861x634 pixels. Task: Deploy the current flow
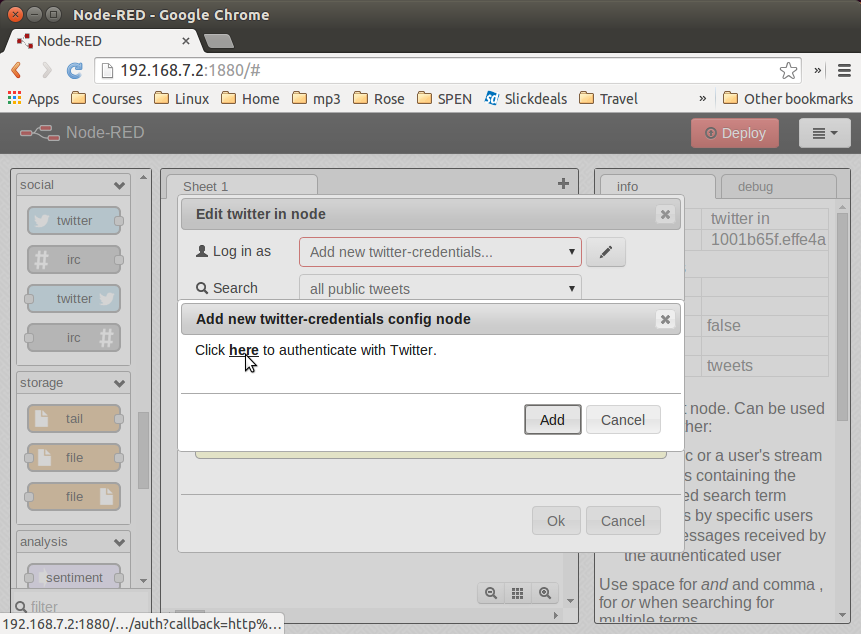tap(735, 132)
